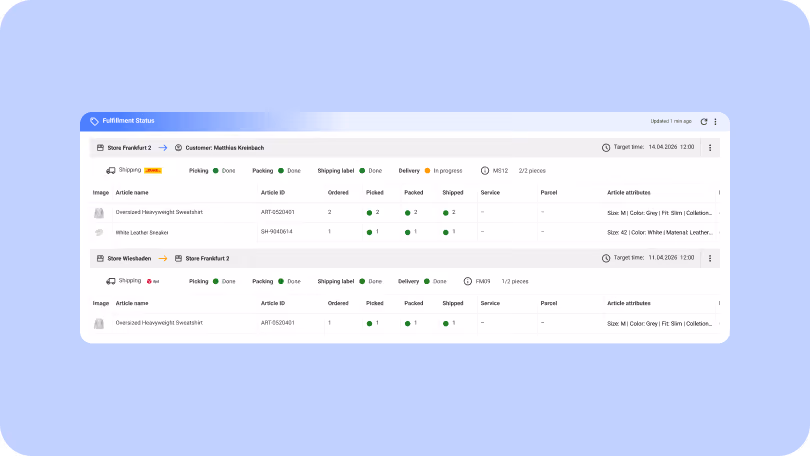The image size is (810, 456).
Task: Click Article ID column header in second table
Action: [x=273, y=303]
